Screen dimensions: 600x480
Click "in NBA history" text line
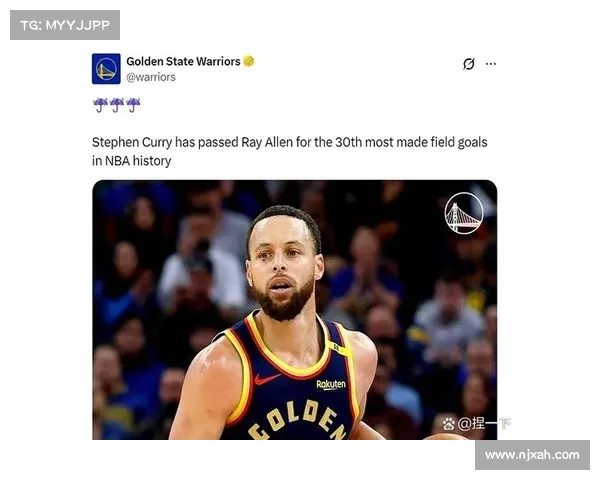point(131,161)
